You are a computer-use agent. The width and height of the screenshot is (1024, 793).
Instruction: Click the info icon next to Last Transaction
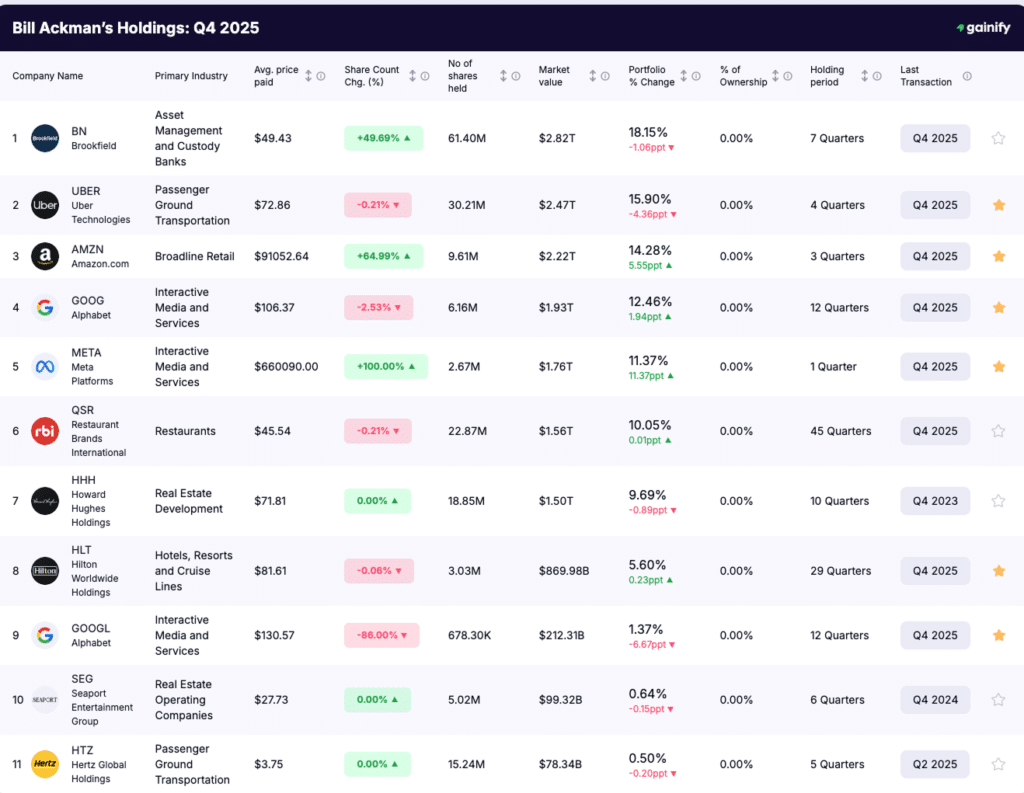[x=966, y=75]
